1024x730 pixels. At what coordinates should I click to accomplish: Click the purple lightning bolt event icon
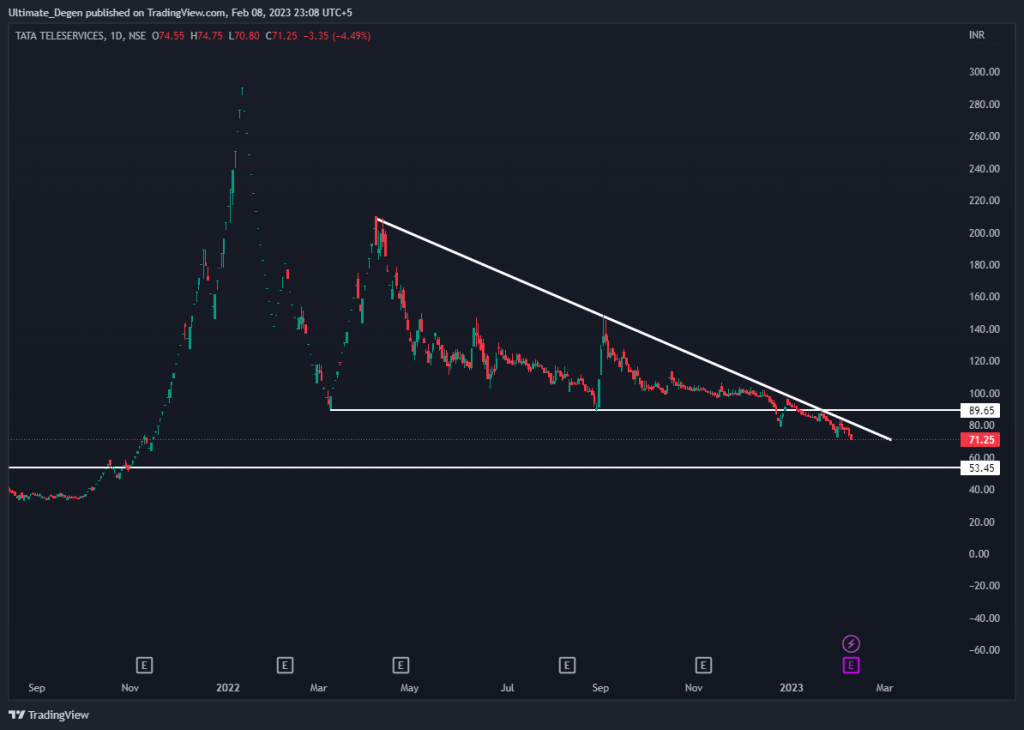coord(850,644)
